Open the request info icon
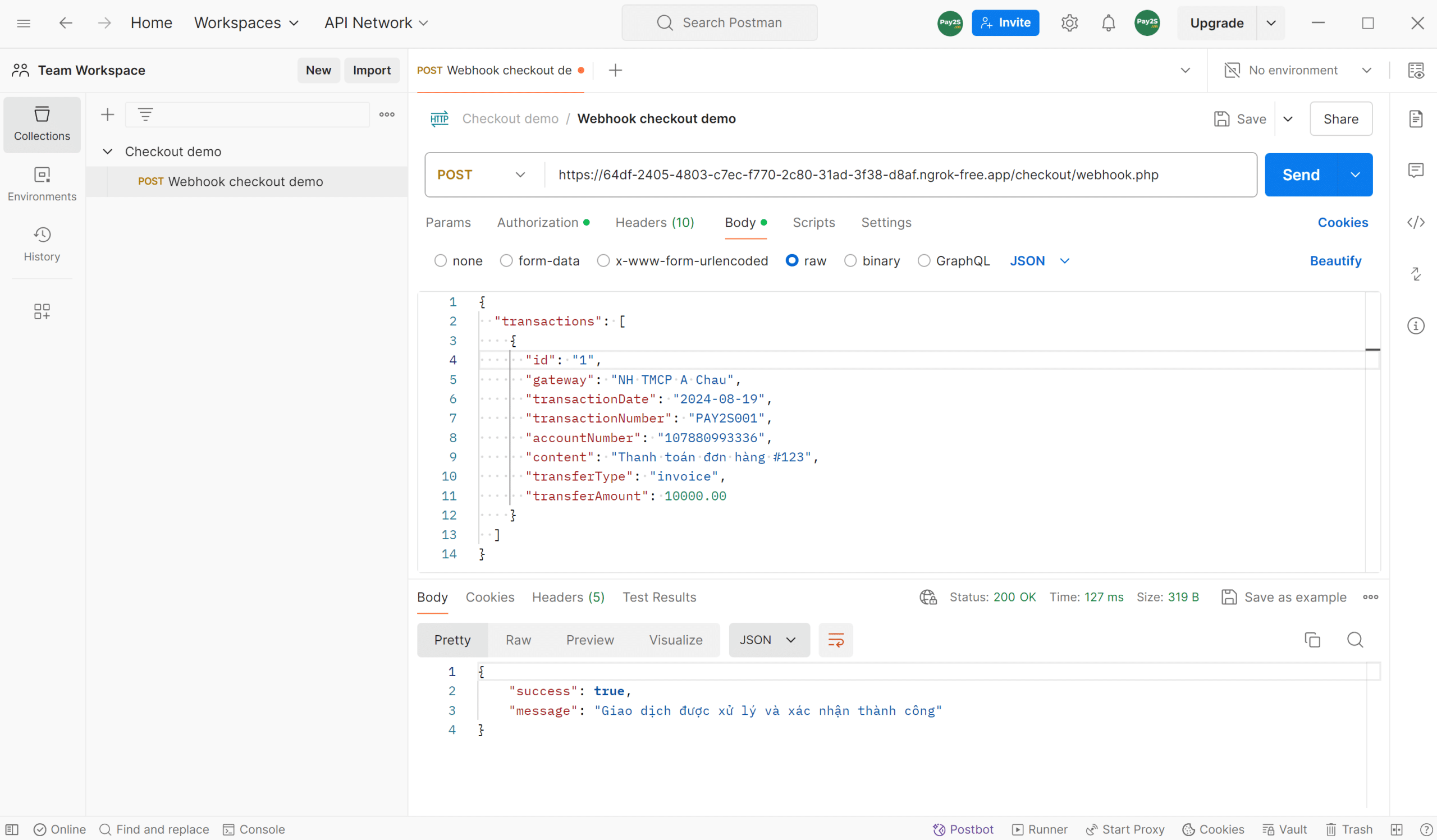 [x=1416, y=325]
